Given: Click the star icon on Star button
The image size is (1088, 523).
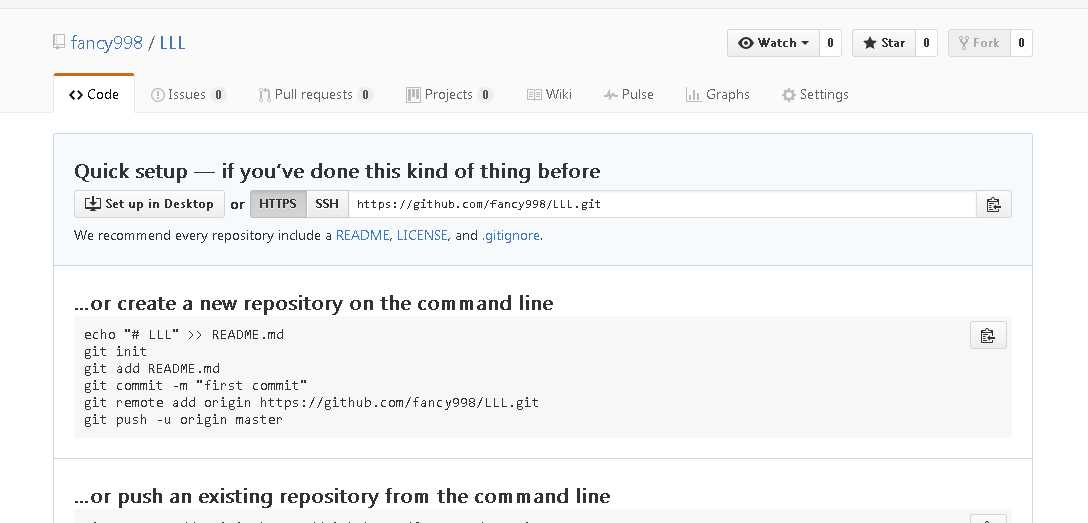Looking at the screenshot, I should point(869,43).
